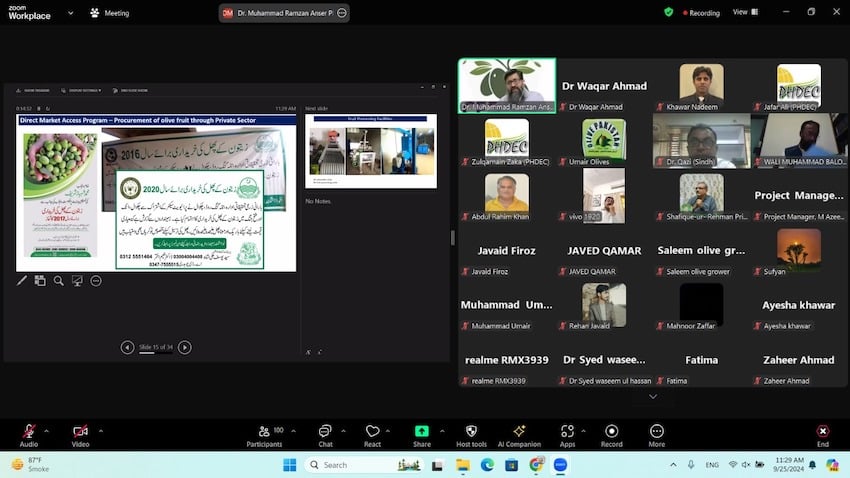Open the Participants panel
This screenshot has width=850, height=478.
click(x=264, y=431)
